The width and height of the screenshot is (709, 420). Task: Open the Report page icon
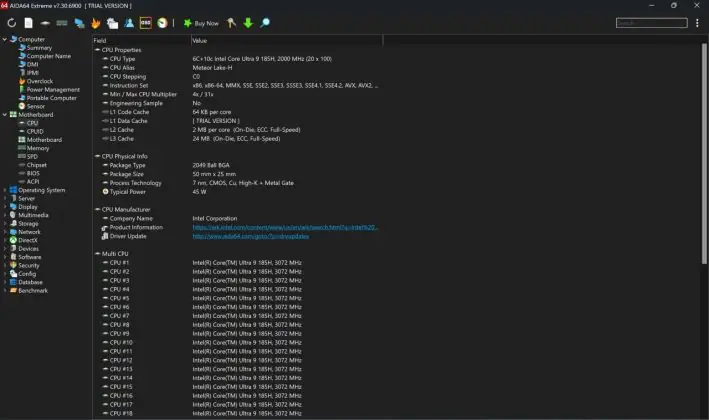(x=28, y=23)
